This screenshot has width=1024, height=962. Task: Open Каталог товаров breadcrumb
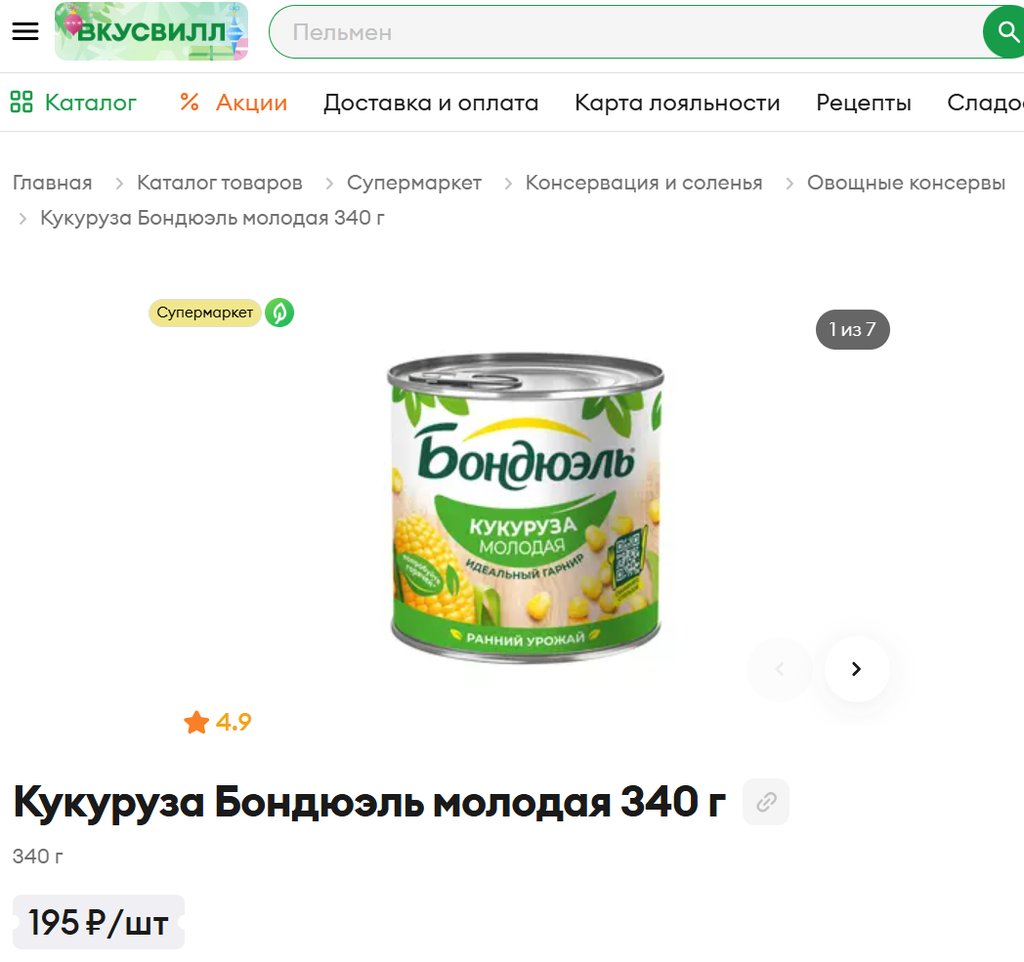(x=219, y=183)
